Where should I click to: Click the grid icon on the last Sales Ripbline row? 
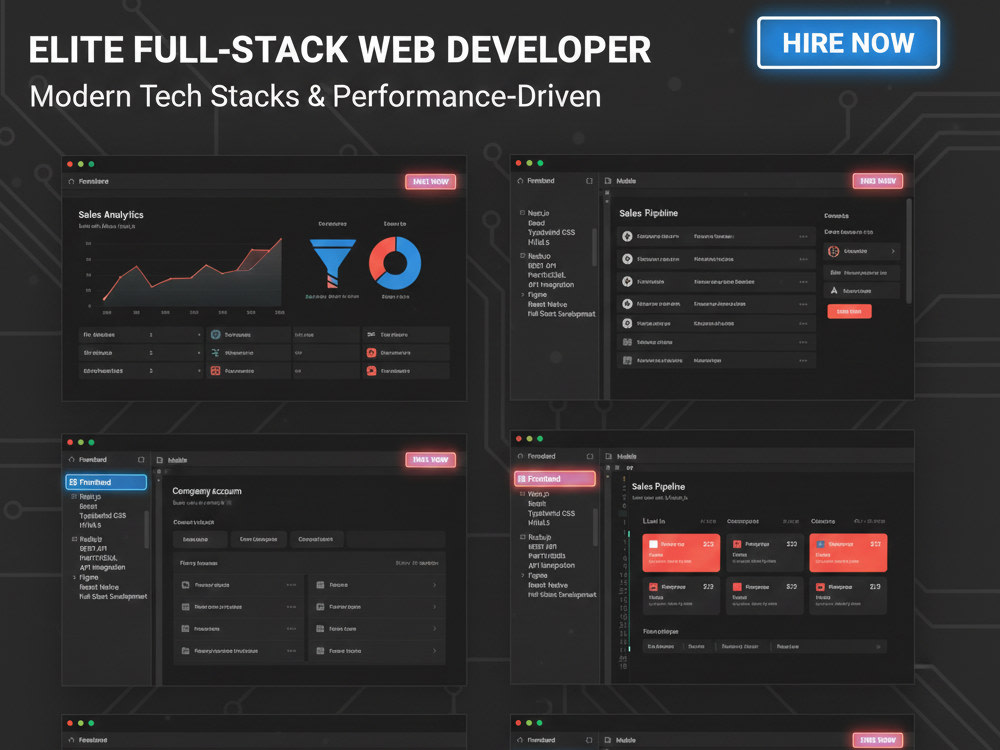pyautogui.click(x=627, y=361)
